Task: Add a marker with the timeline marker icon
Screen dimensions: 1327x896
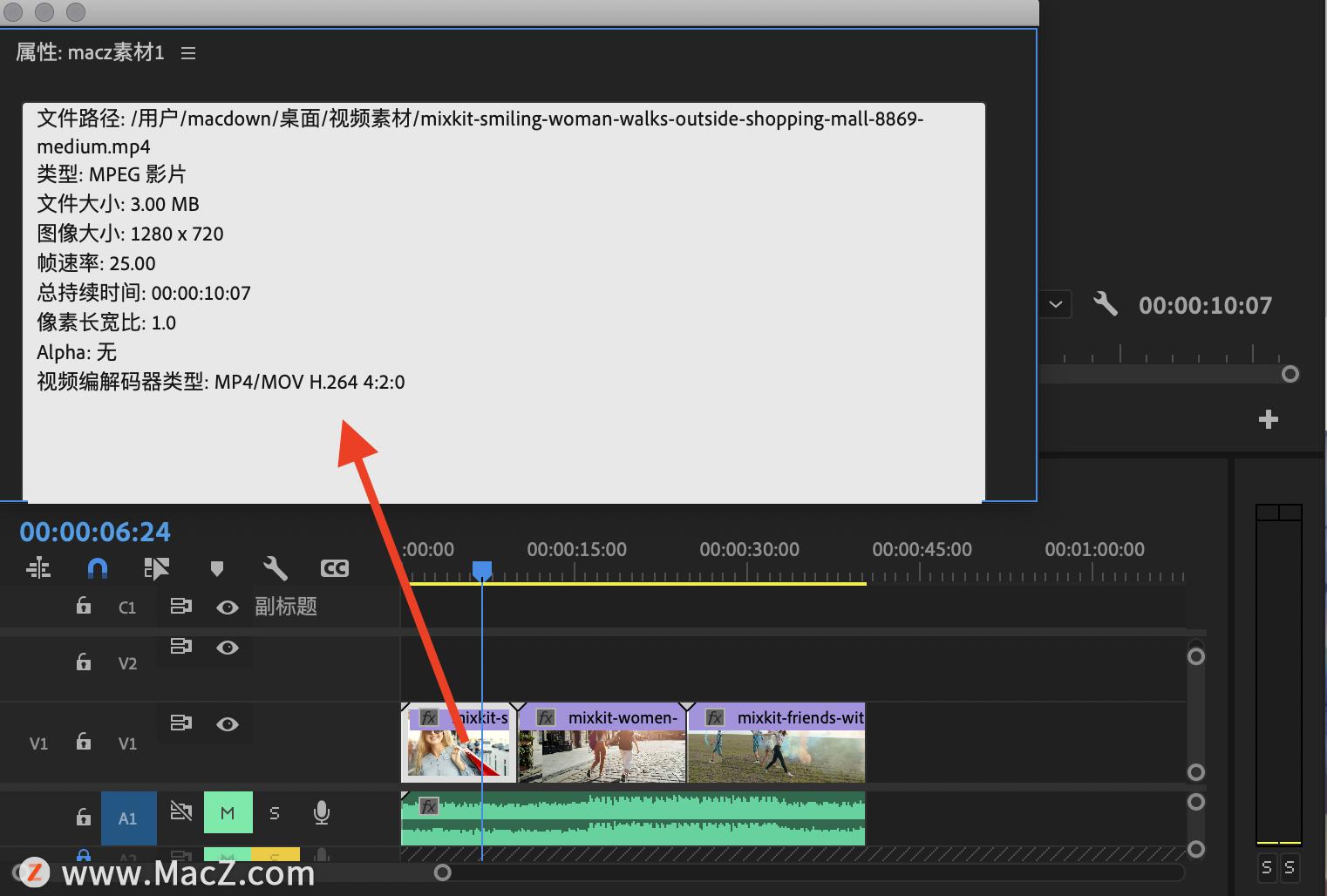Action: click(217, 569)
